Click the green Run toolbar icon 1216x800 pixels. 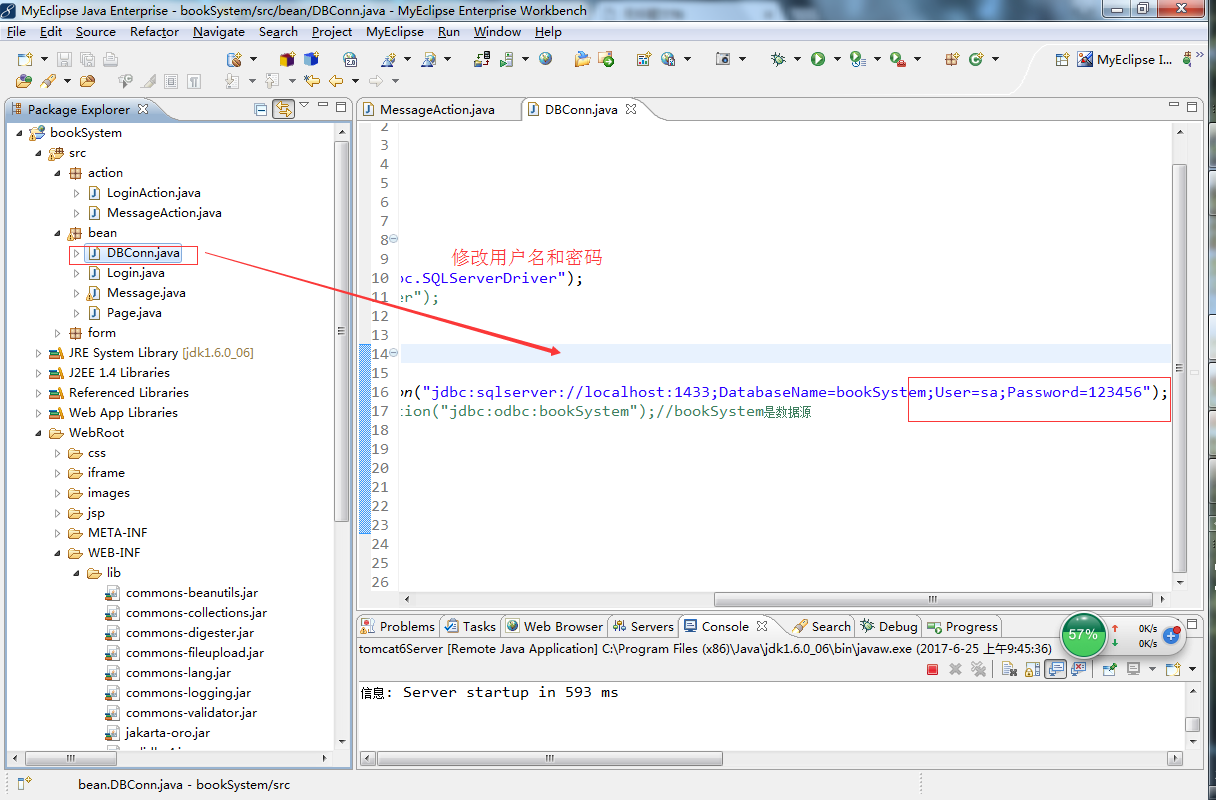(x=818, y=60)
